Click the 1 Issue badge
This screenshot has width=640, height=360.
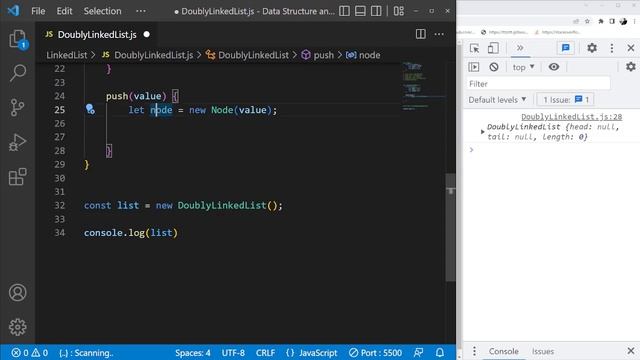566,100
